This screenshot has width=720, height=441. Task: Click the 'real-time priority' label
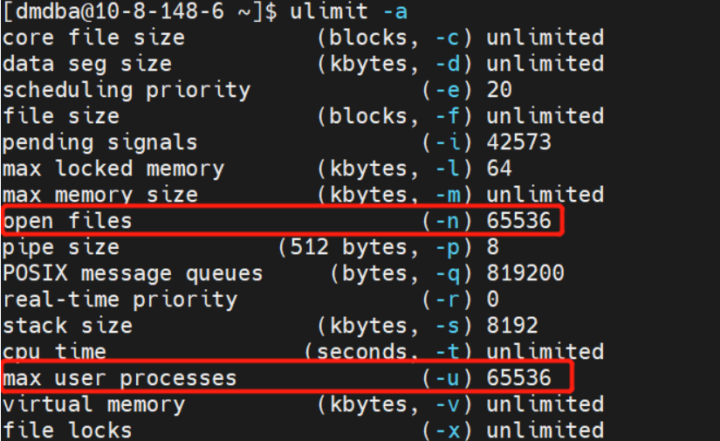(x=120, y=300)
